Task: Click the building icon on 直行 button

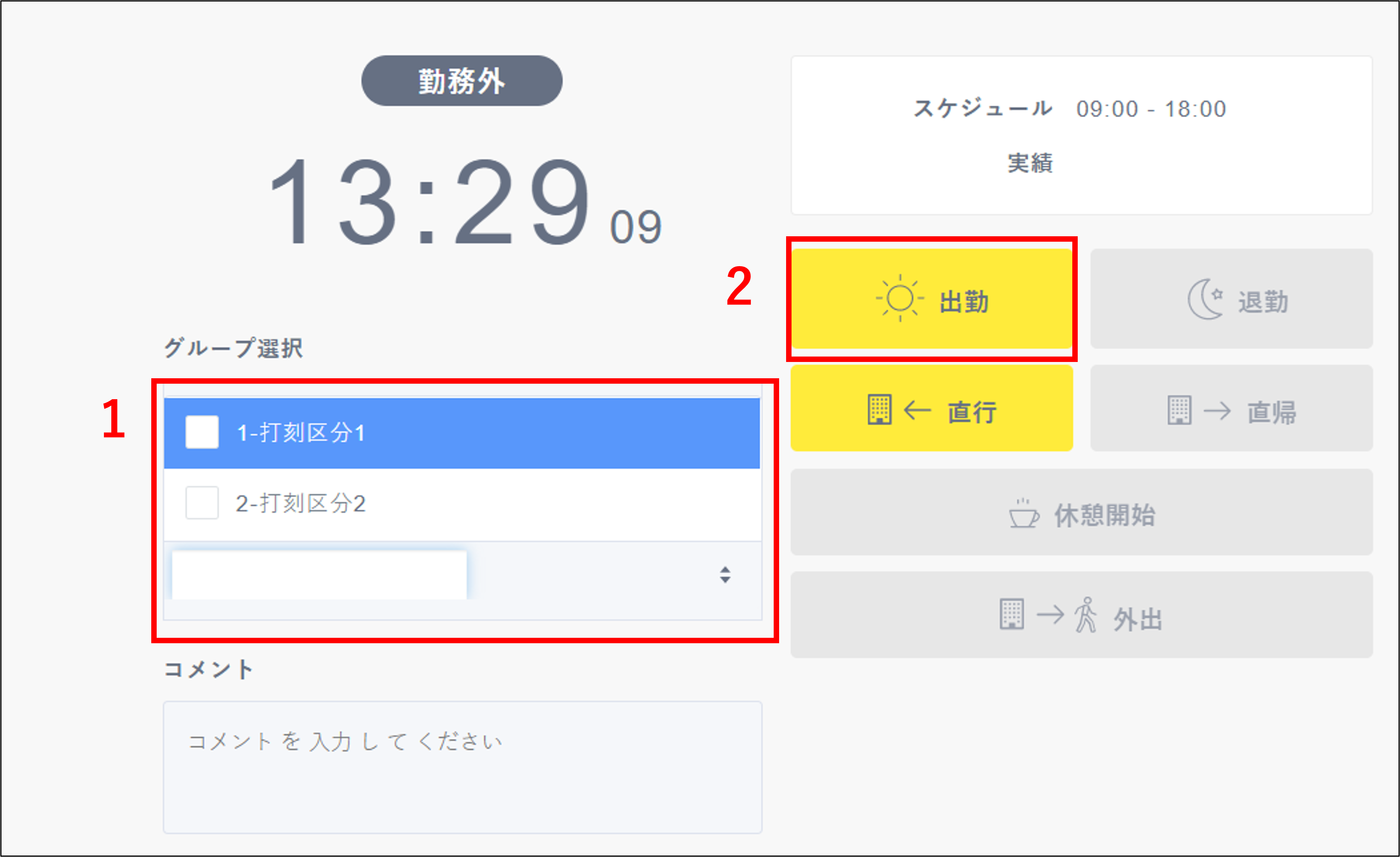Action: (880, 409)
